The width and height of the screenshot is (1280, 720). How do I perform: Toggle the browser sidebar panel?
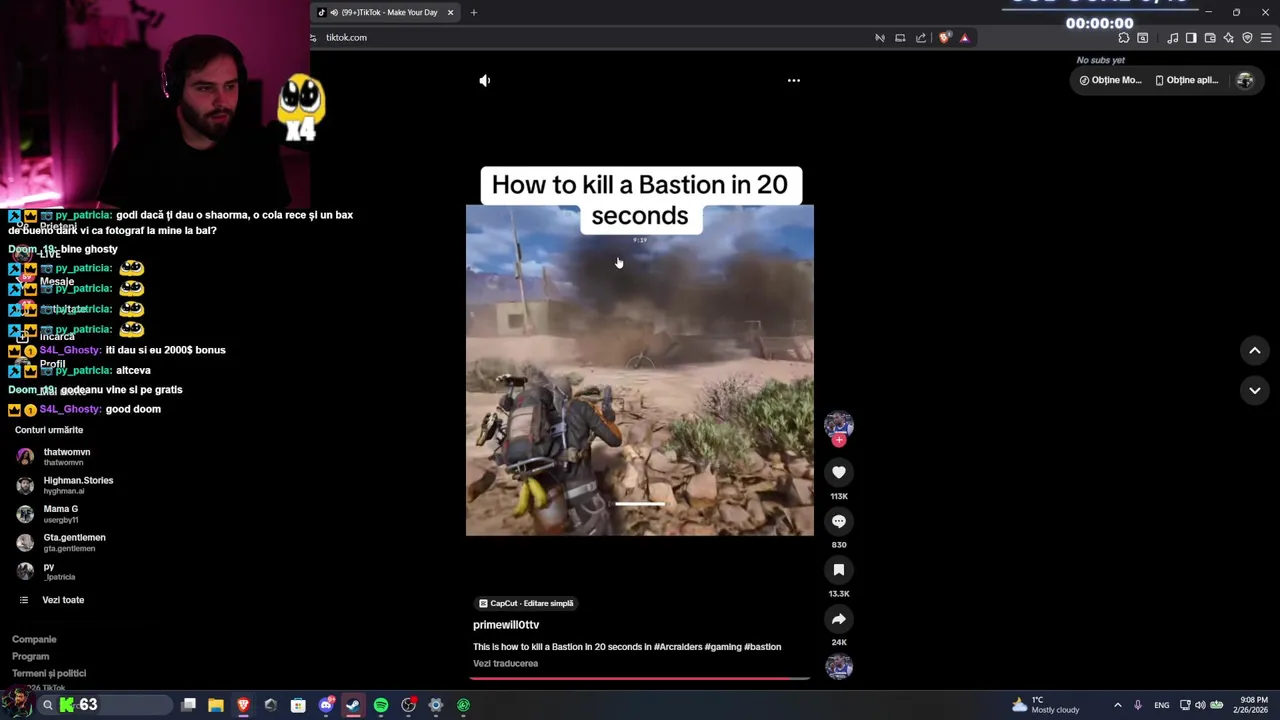coord(1191,38)
